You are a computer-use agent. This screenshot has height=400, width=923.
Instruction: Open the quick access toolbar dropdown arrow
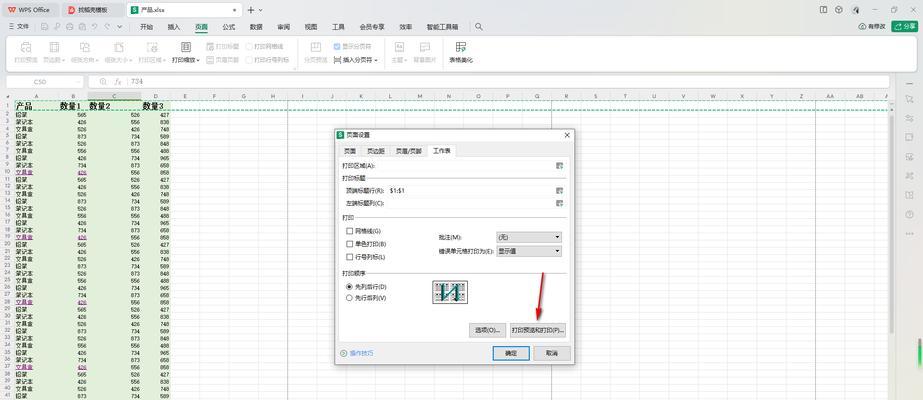tap(119, 26)
